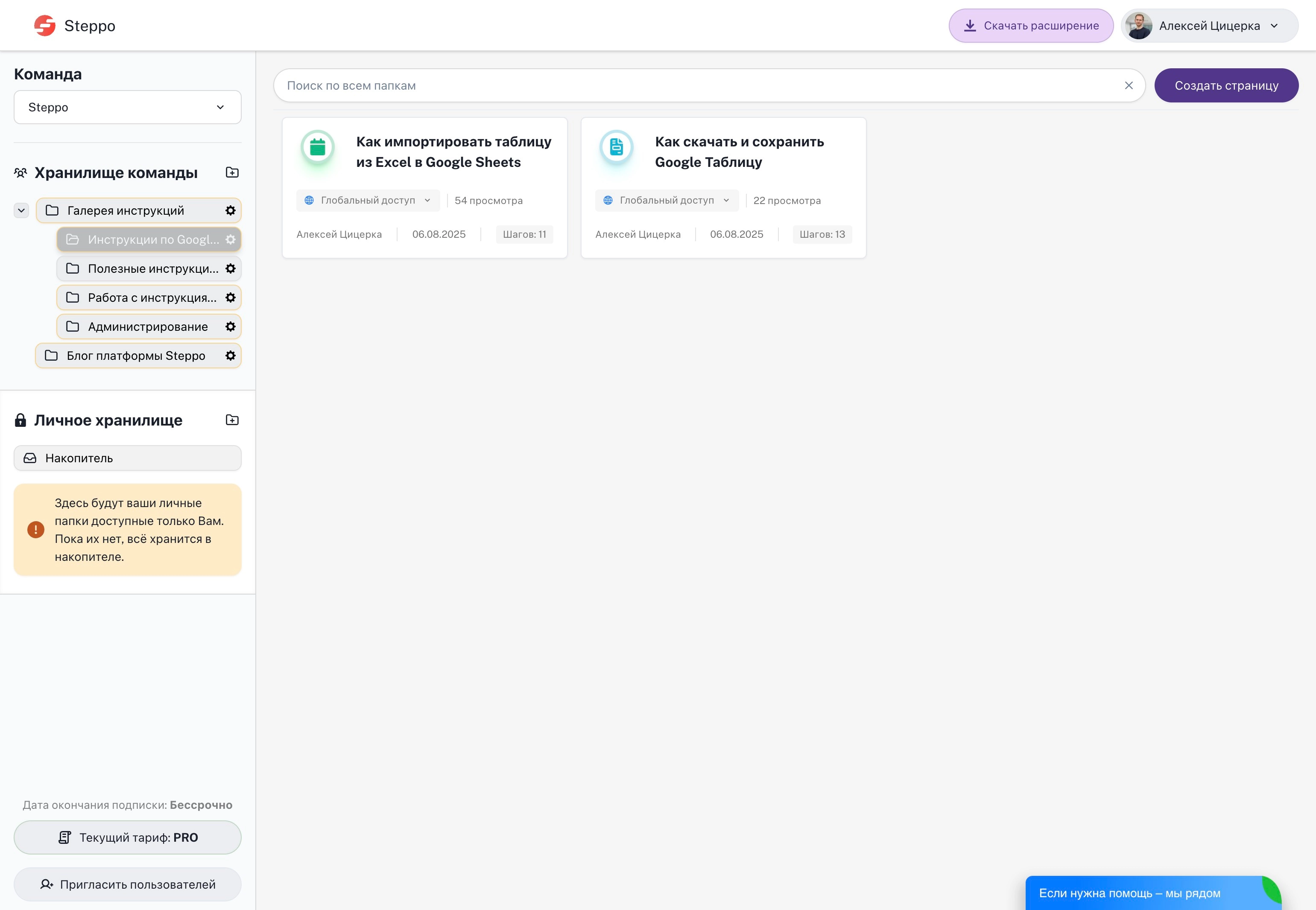Click Пригласить пользователей button
Viewport: 1316px width, 910px height.
coord(127,884)
